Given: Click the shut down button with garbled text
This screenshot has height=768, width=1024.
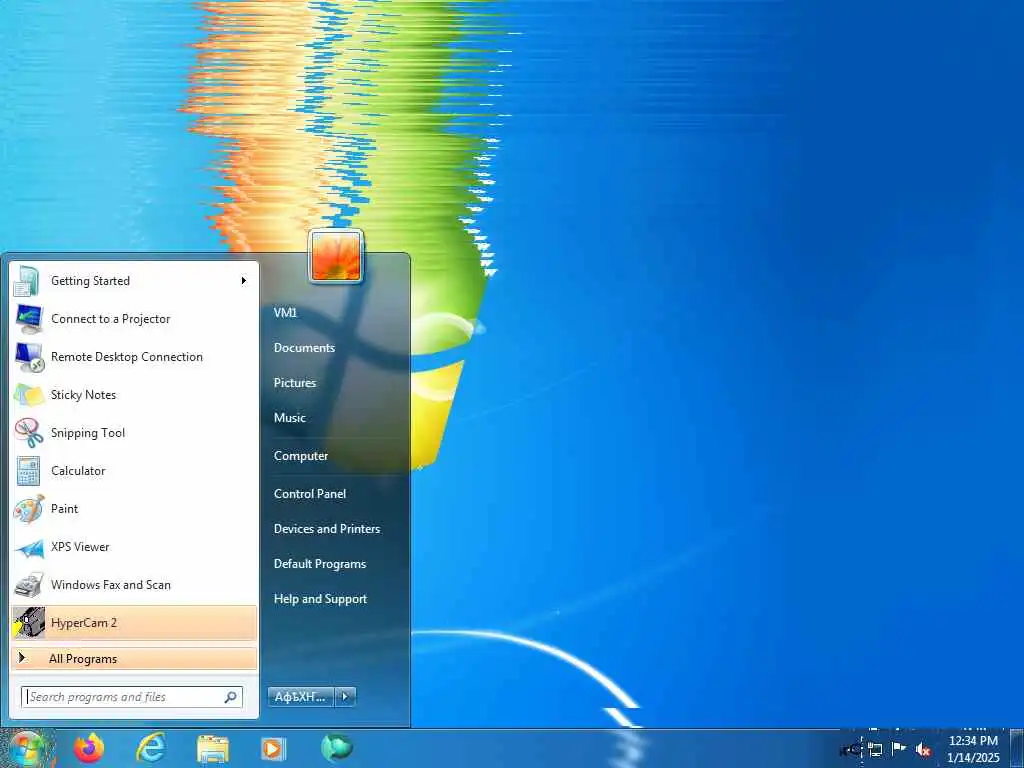Looking at the screenshot, I should pyautogui.click(x=300, y=697).
